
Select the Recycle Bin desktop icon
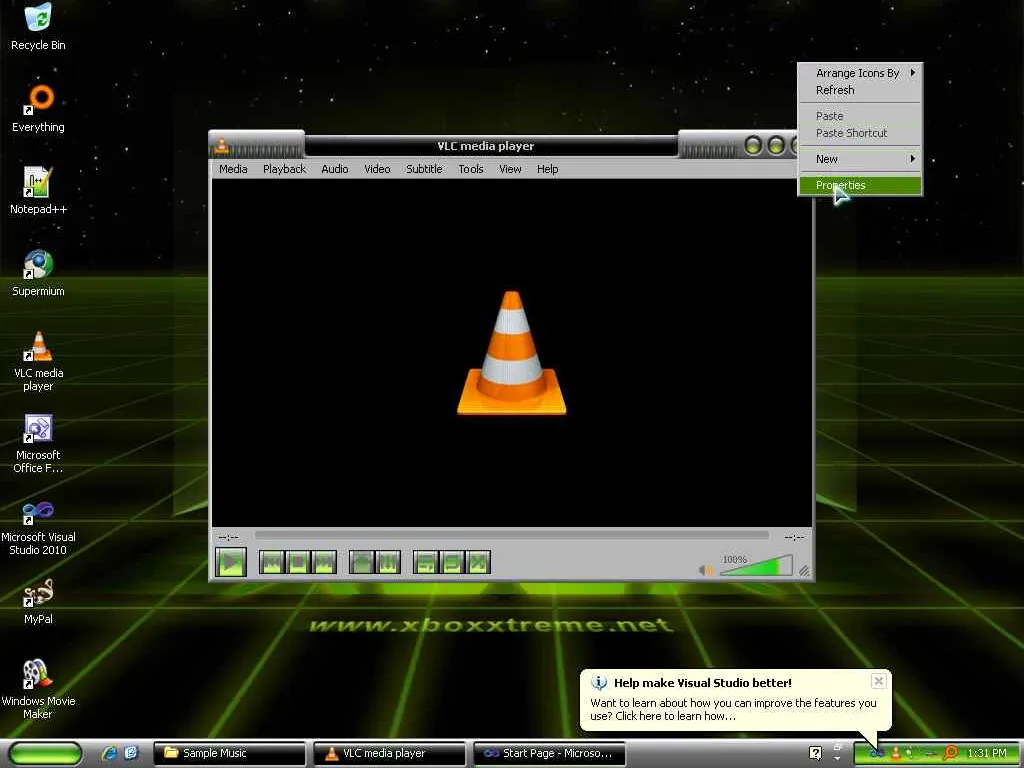[x=38, y=27]
